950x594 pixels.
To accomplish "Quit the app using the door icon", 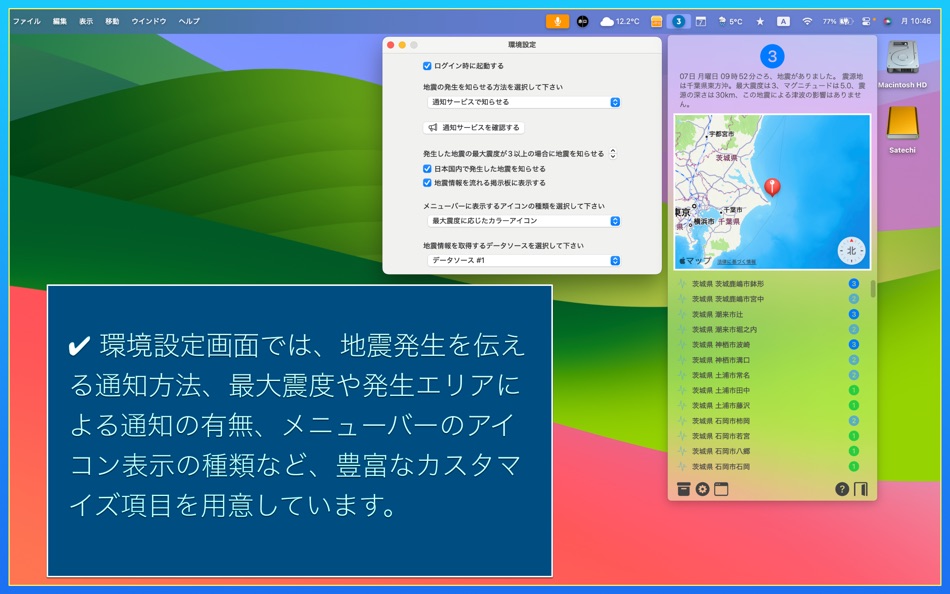I will tap(861, 489).
